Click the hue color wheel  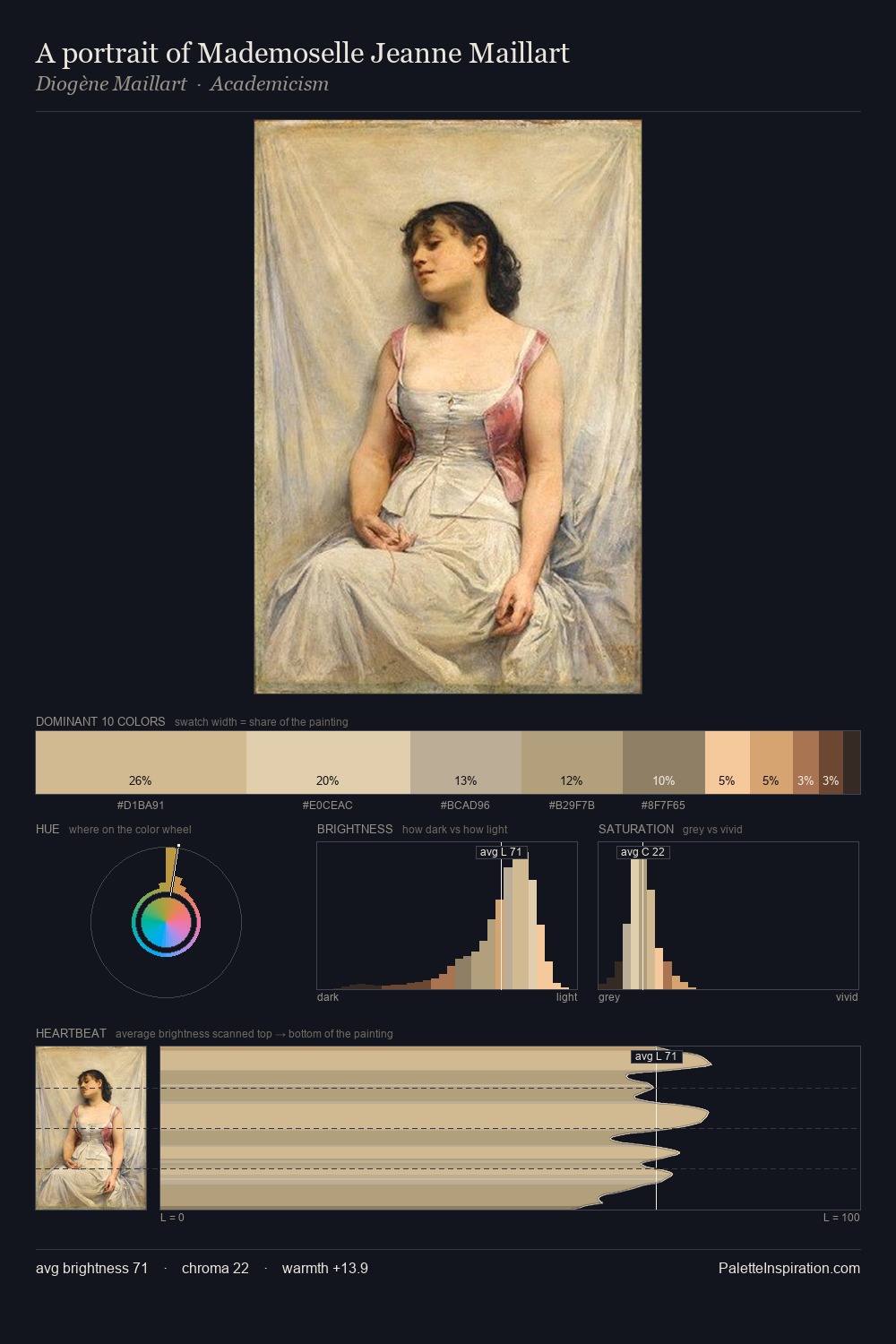(x=166, y=922)
